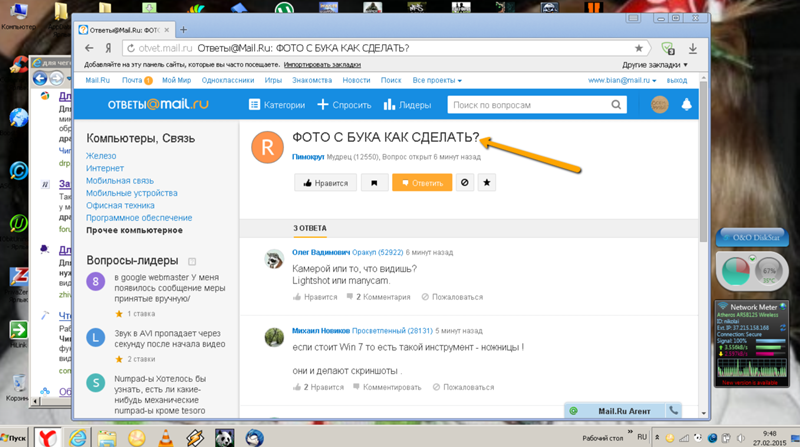Open the Железо category
Image resolution: width=800 pixels, height=447 pixels.
pos(101,156)
